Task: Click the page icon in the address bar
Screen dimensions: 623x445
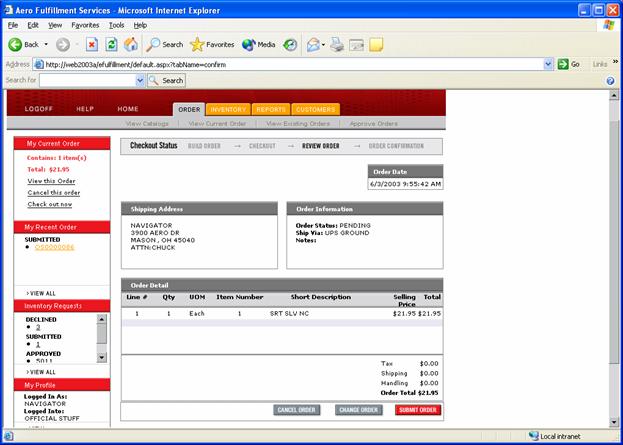Action: pyautogui.click(x=38, y=64)
